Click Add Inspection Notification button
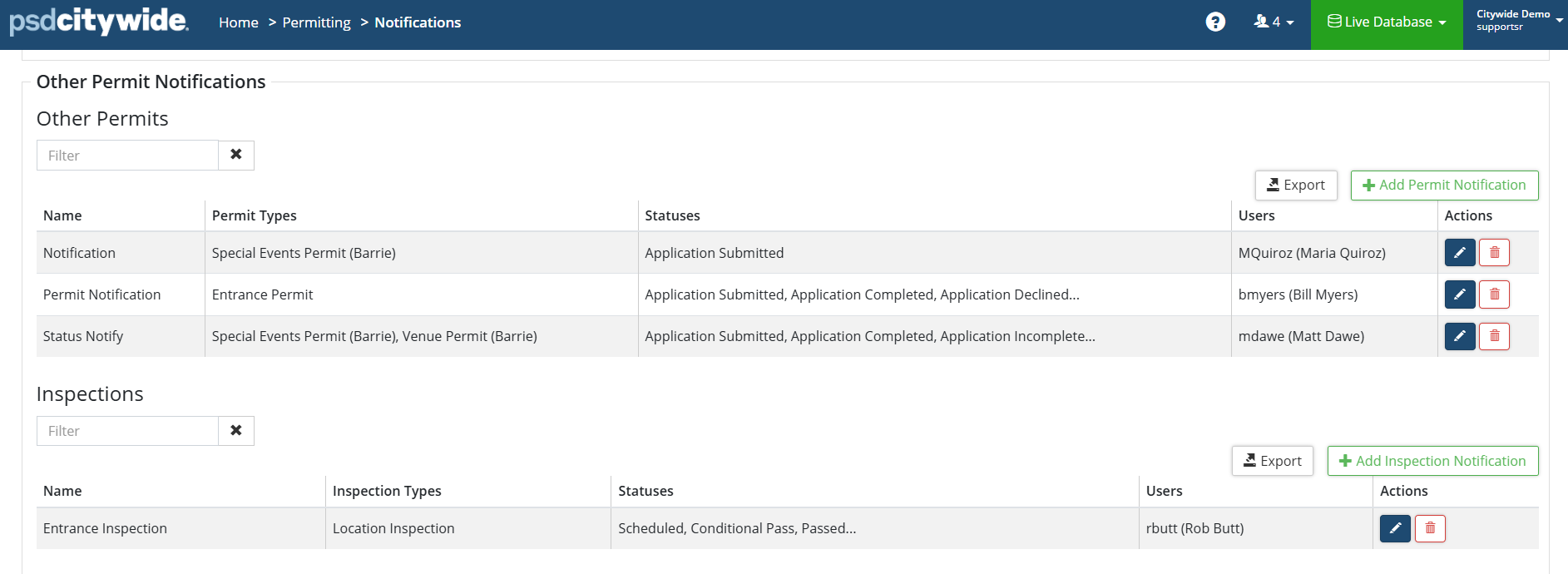This screenshot has width=1568, height=574. pos(1432,461)
